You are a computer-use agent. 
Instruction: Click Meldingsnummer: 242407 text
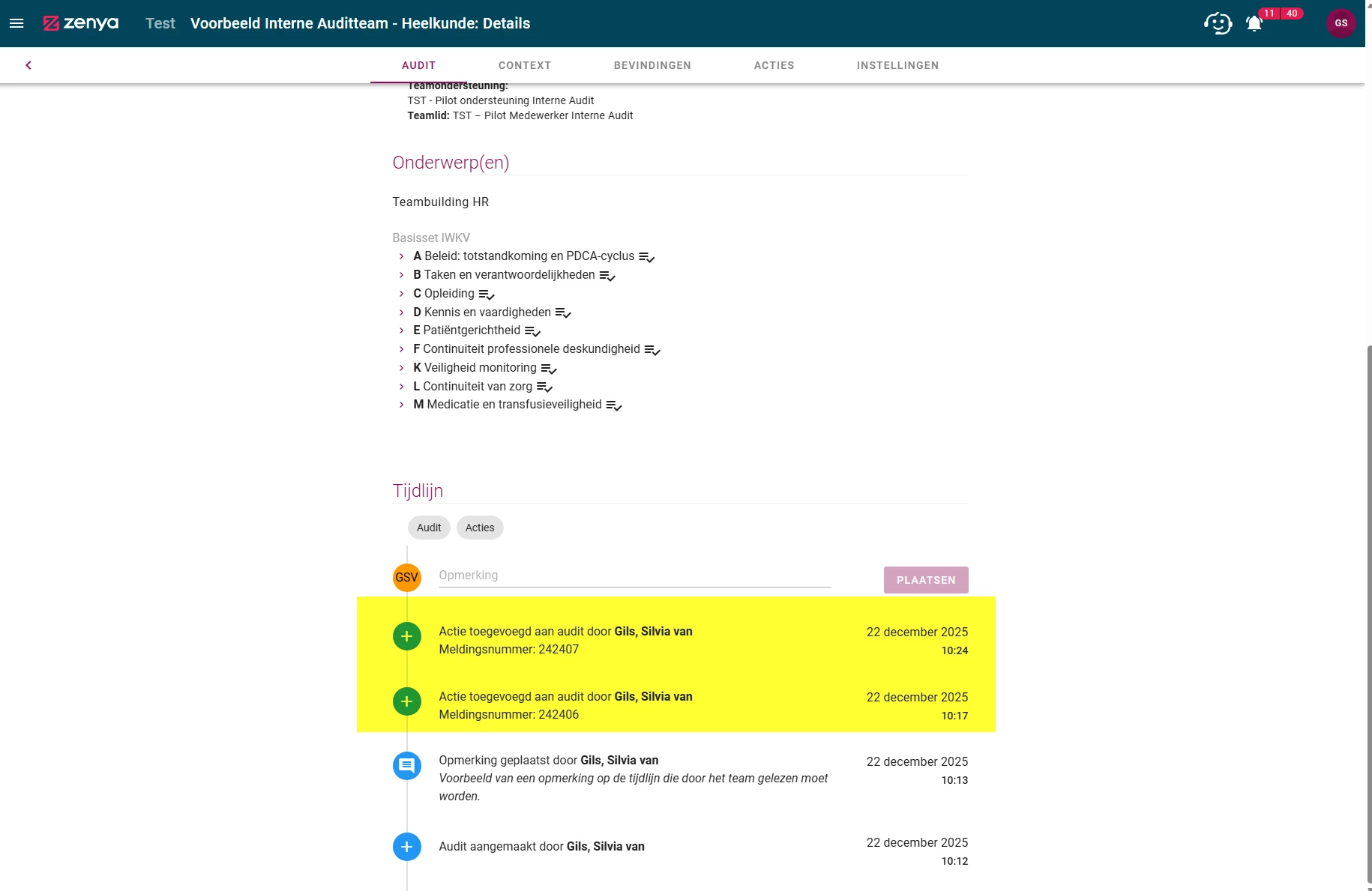(509, 649)
